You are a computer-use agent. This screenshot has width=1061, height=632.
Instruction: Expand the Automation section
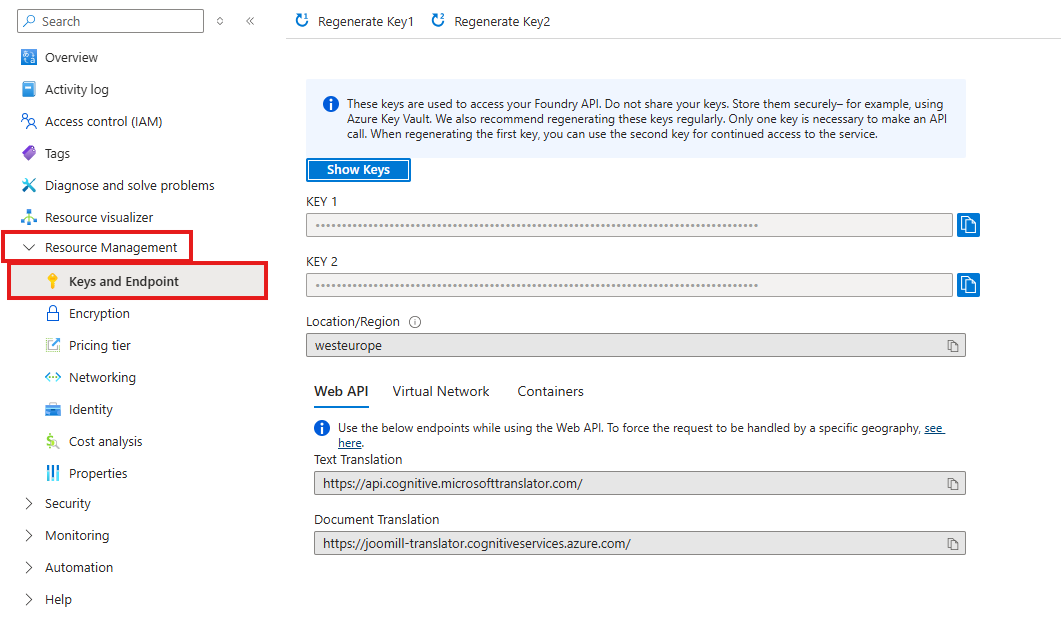coord(28,567)
